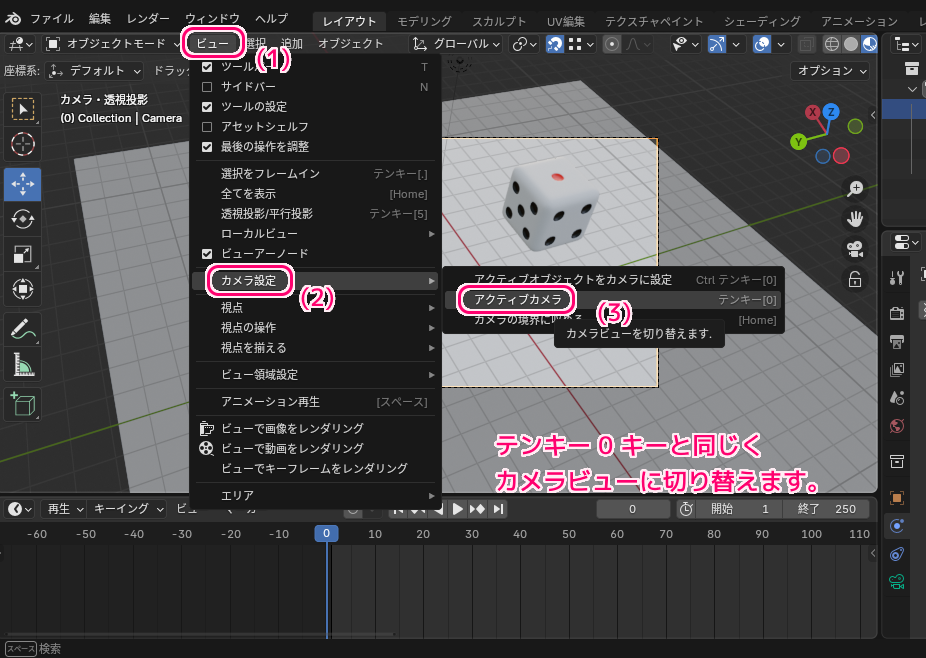The height and width of the screenshot is (658, 926).
Task: Select the Move tool in the toolbar
Action: pyautogui.click(x=24, y=184)
